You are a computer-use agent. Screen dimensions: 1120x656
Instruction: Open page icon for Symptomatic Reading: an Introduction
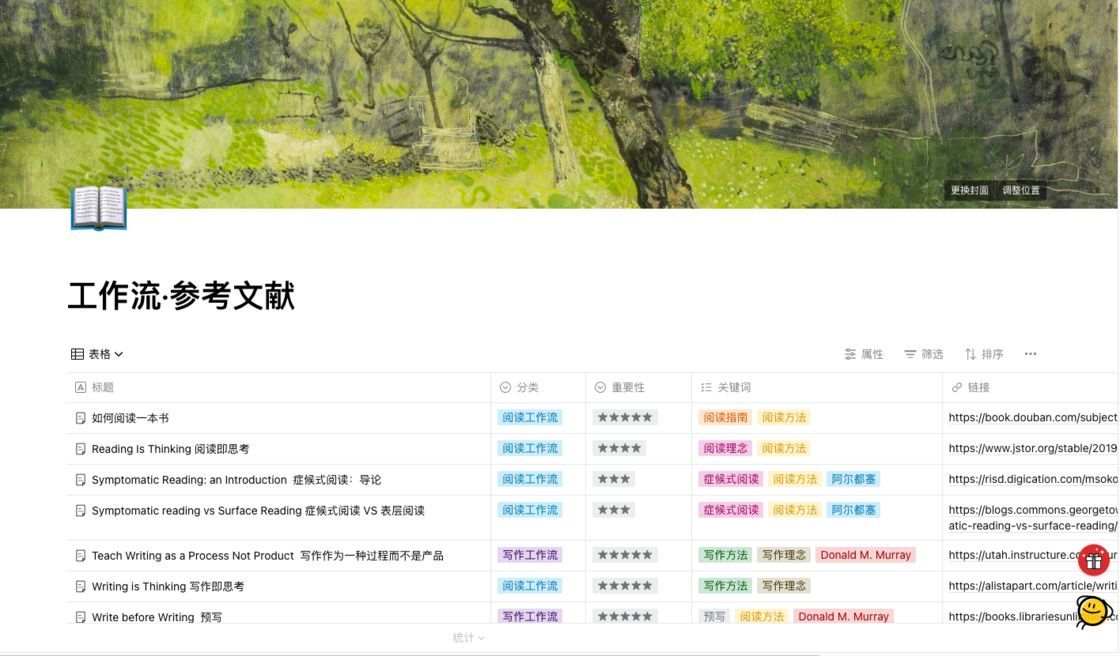(x=81, y=479)
